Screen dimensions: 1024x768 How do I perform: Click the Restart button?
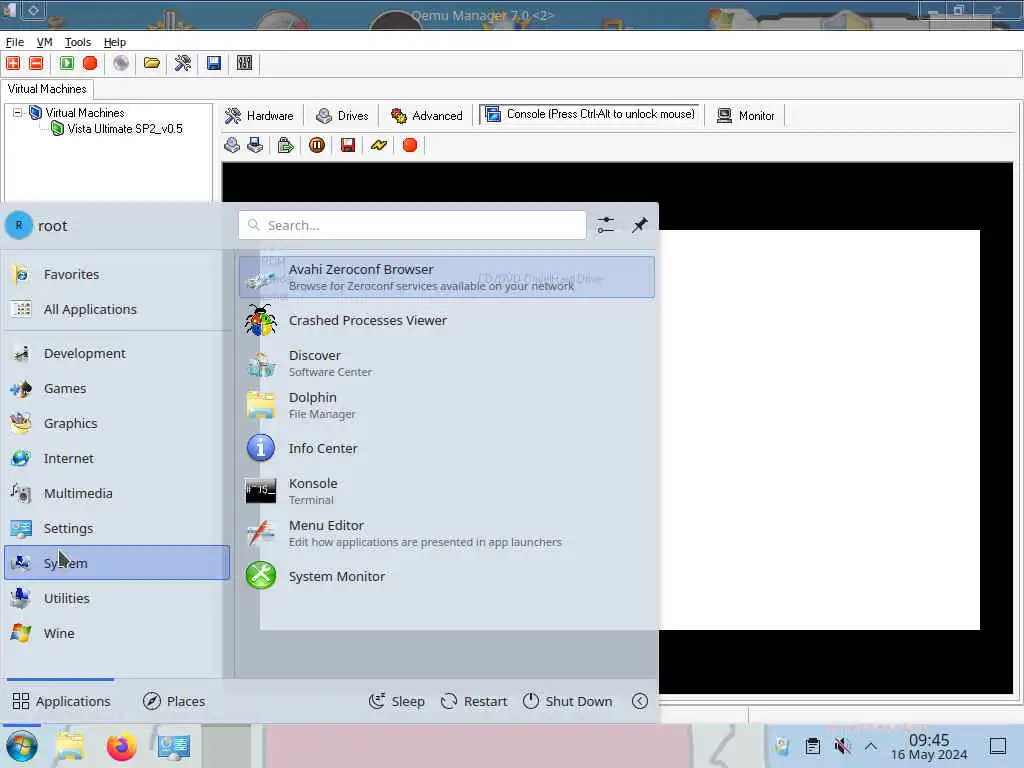coord(474,701)
